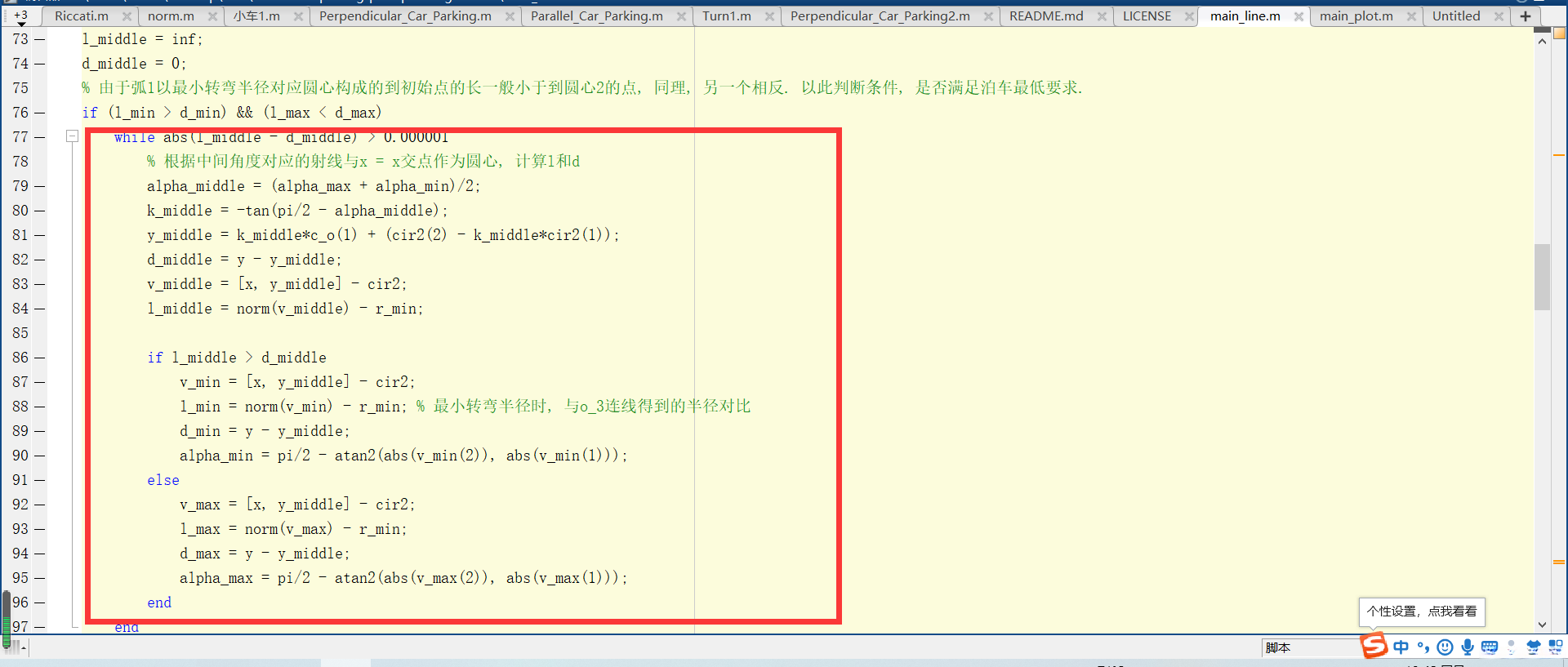Click line number 75
This screenshot has width=1568, height=667.
[20, 88]
